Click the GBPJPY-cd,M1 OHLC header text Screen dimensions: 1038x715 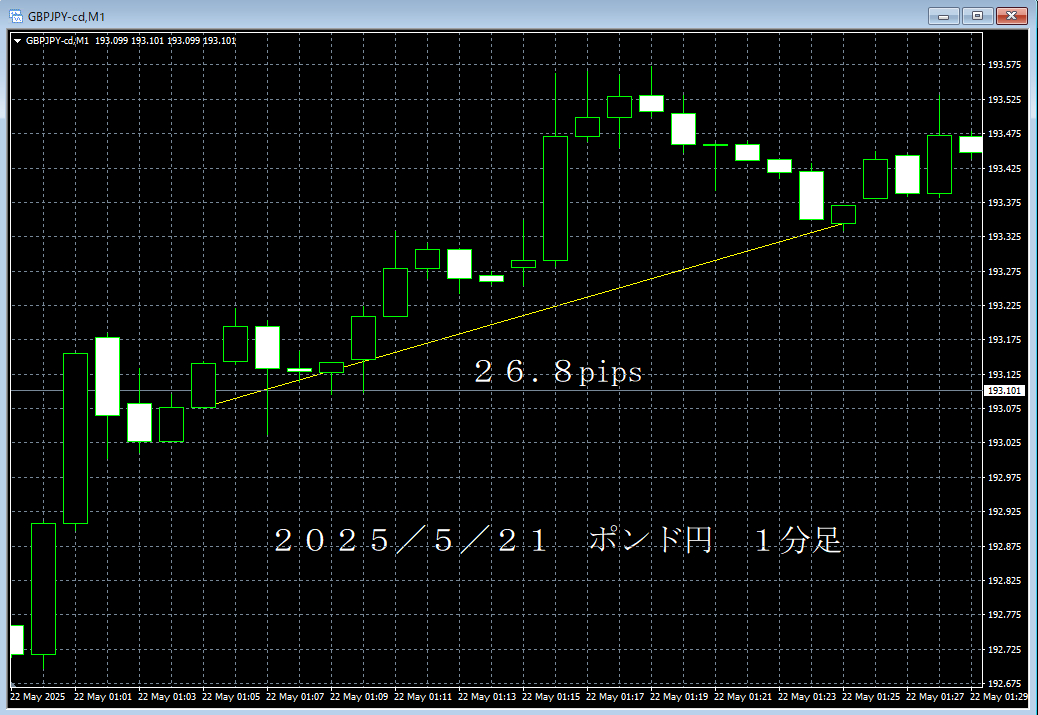[130, 41]
